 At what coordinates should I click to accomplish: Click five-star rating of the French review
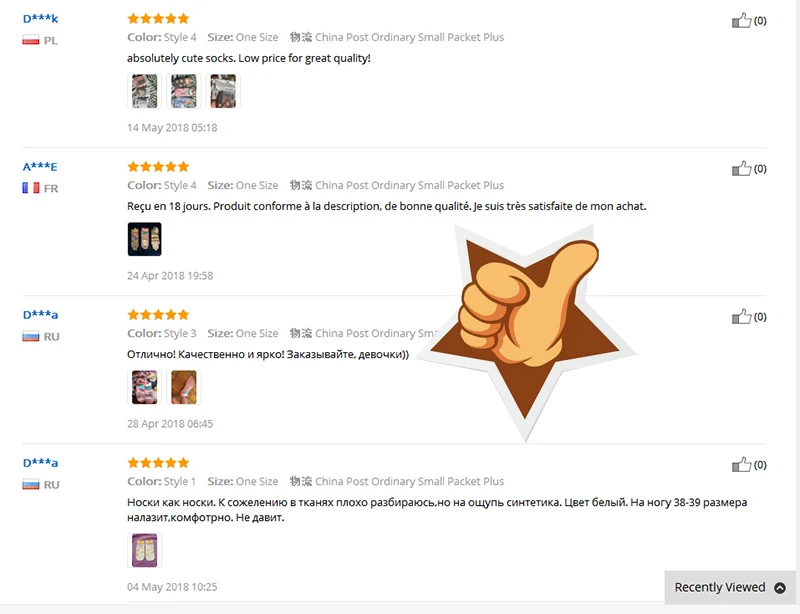point(158,166)
